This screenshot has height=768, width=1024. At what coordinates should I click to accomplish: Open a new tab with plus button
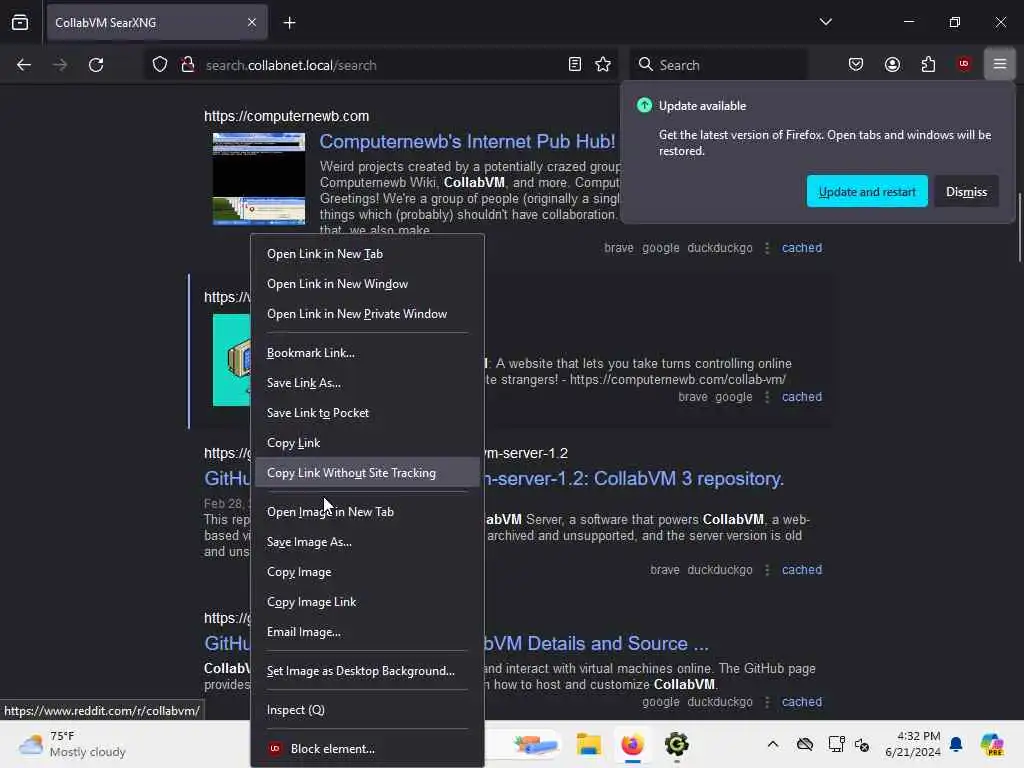pos(289,23)
